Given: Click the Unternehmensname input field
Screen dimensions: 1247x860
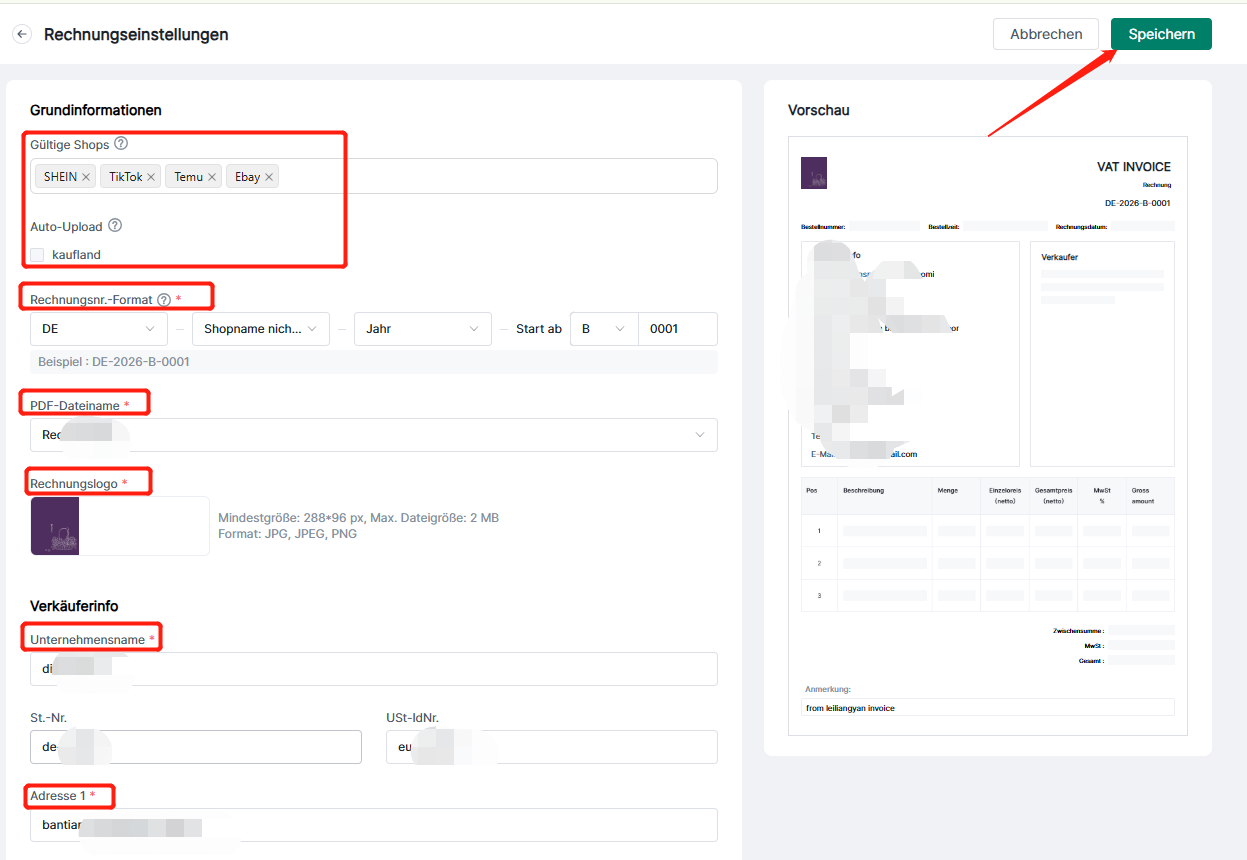Looking at the screenshot, I should (x=373, y=669).
